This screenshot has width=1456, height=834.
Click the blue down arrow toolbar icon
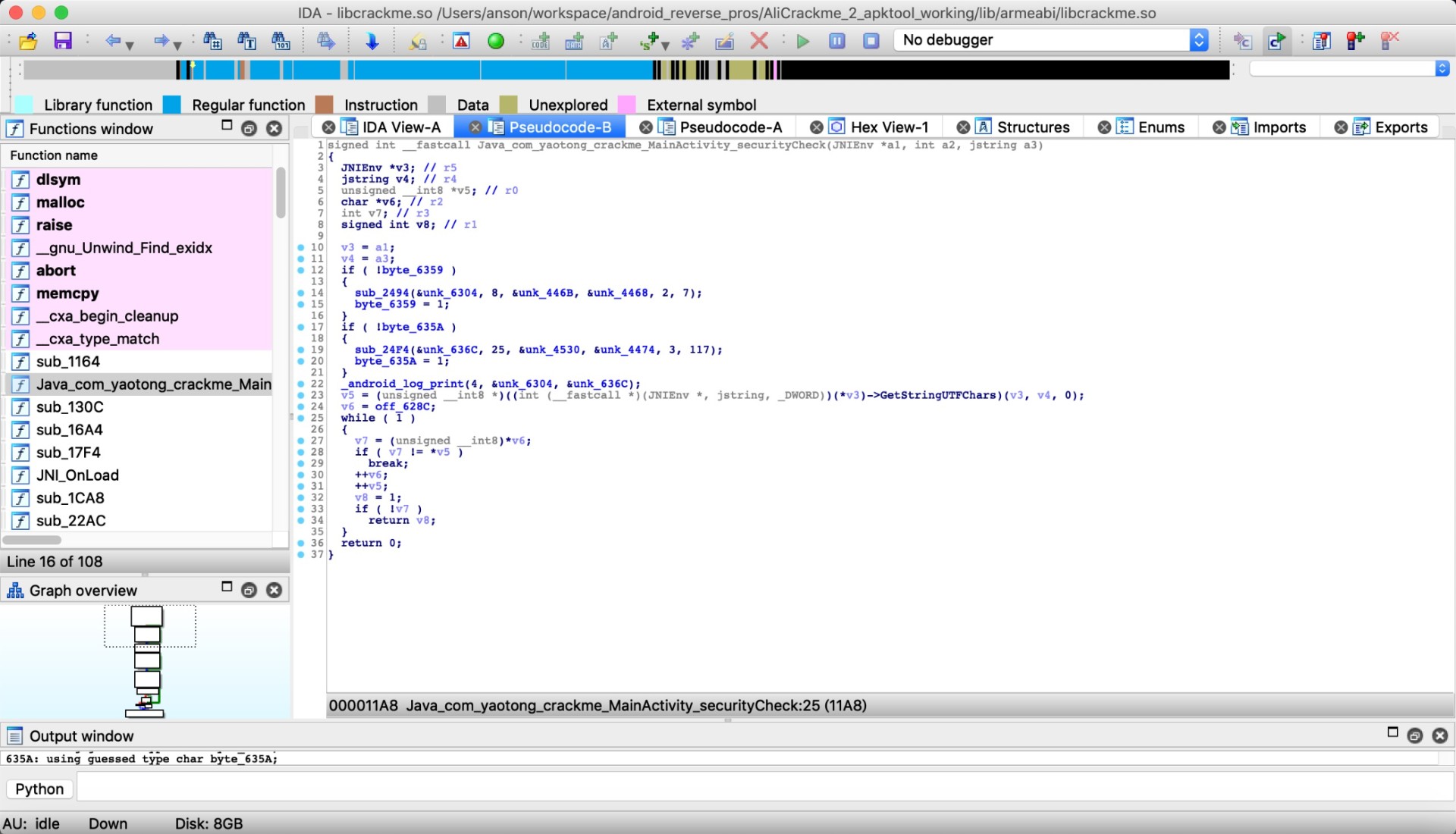372,41
